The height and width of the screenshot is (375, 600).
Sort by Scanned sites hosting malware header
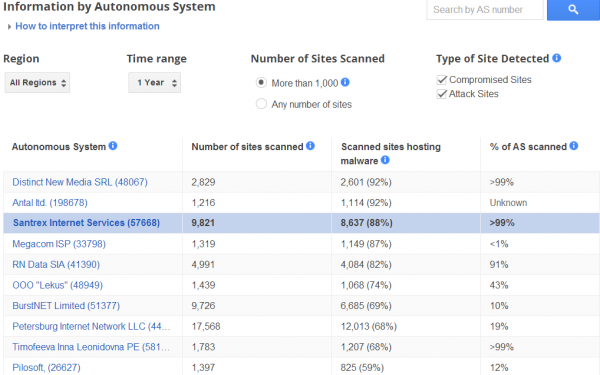pos(390,154)
